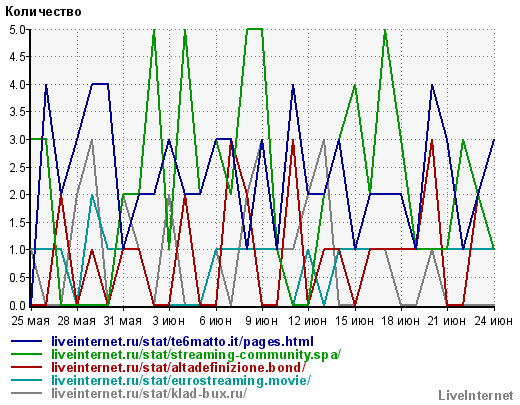Click the 3.5 y-axis value
520x405 pixels.
[17, 112]
